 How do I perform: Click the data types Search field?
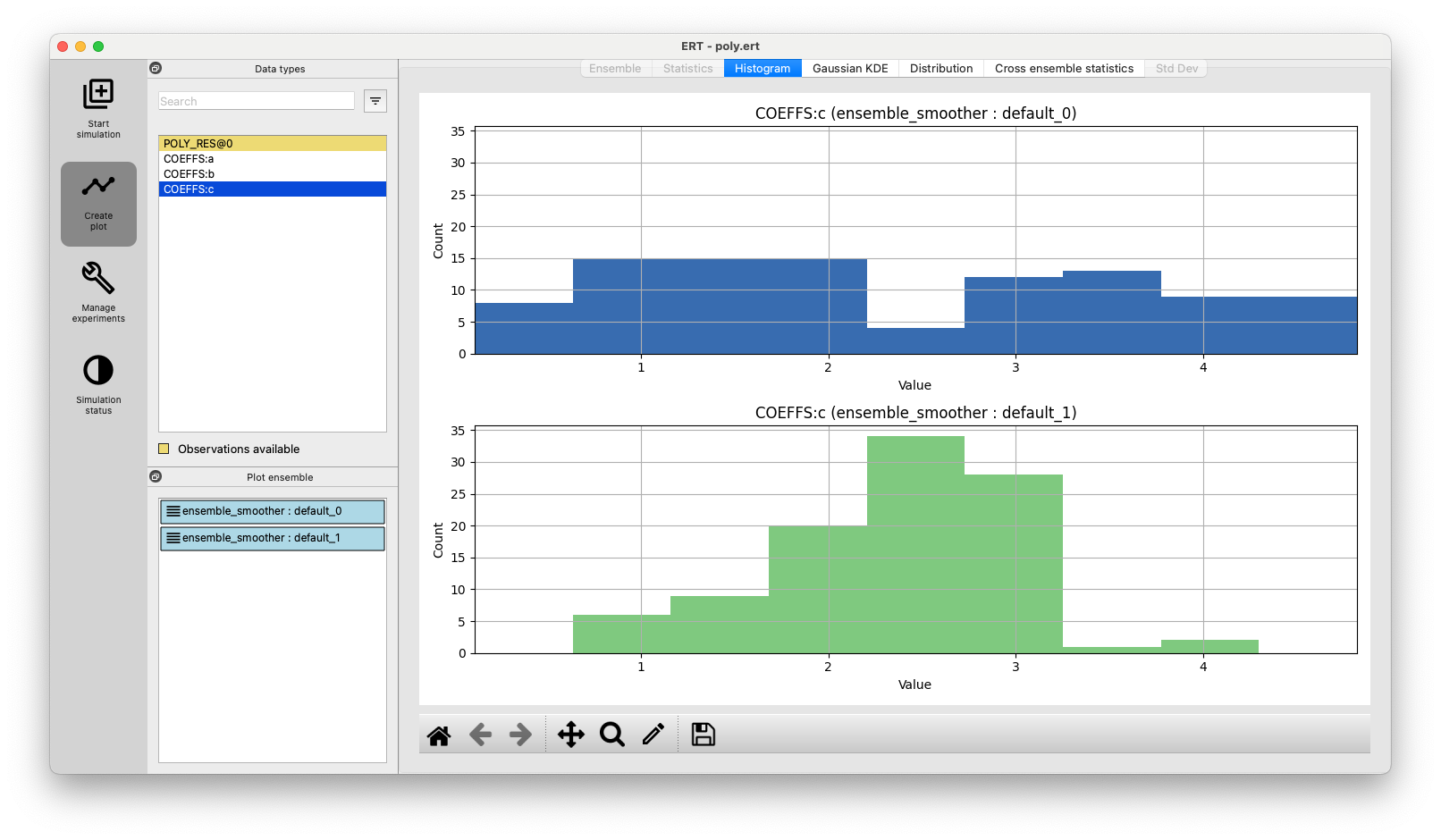pos(257,101)
